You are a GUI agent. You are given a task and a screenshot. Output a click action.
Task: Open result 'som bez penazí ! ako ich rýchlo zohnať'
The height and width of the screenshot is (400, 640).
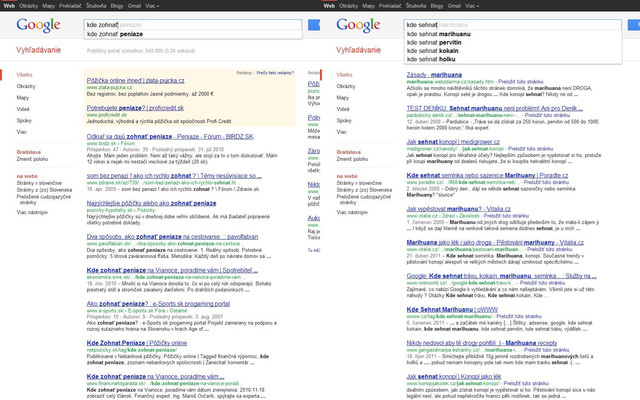click(x=174, y=176)
